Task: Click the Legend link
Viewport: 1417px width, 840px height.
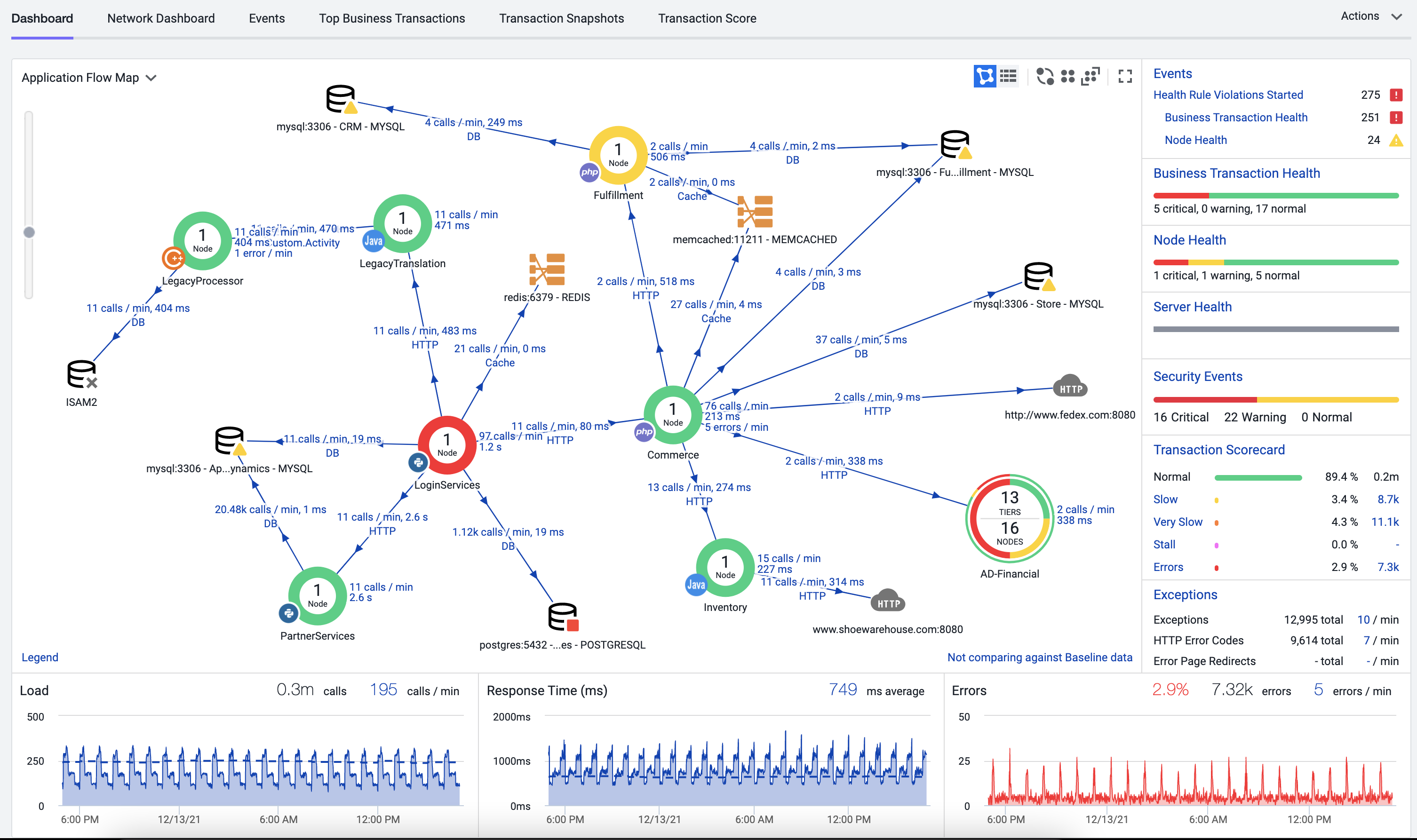Action: [40, 657]
